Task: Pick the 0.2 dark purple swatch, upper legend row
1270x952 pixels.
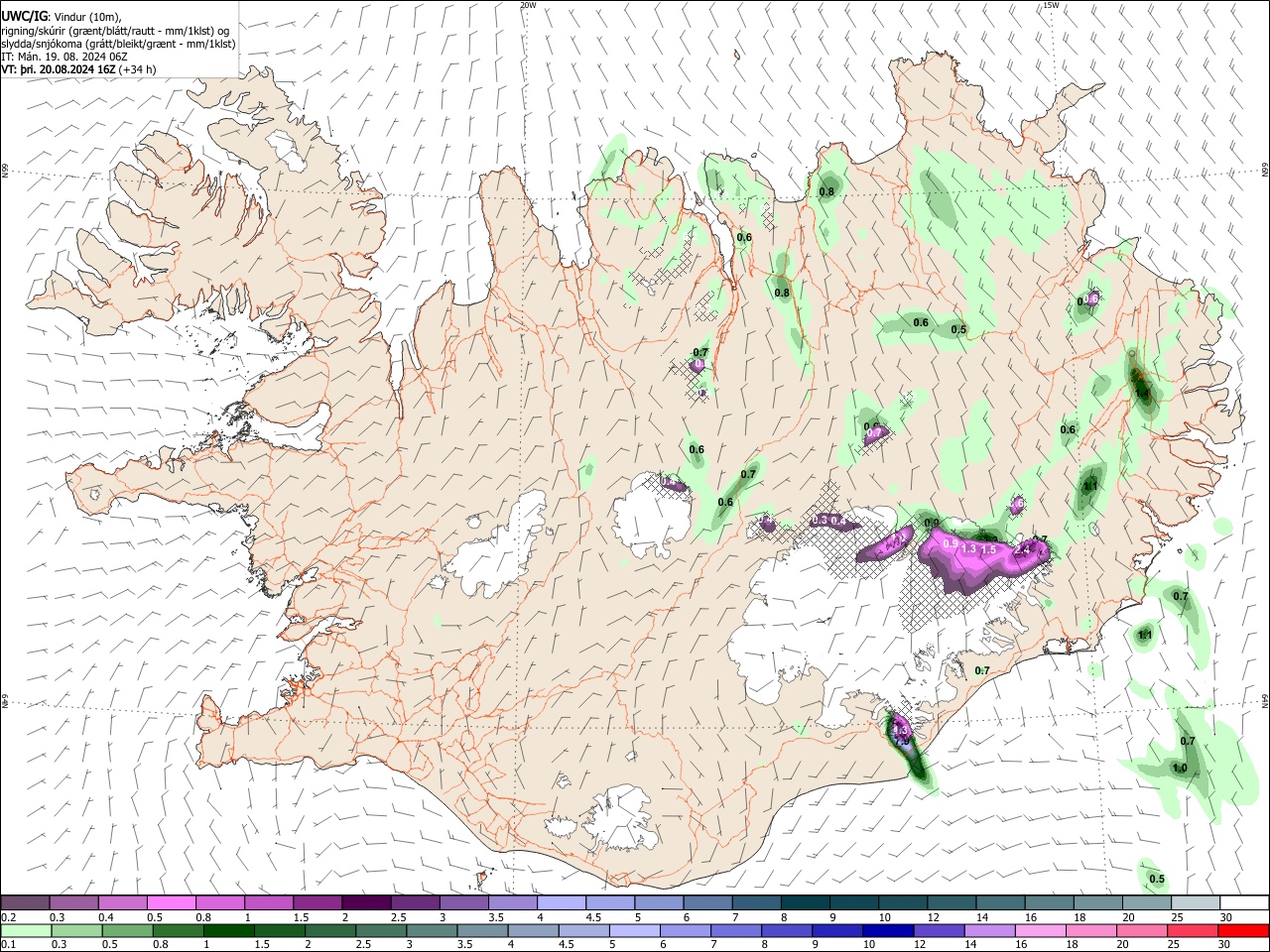Action: coord(25,903)
